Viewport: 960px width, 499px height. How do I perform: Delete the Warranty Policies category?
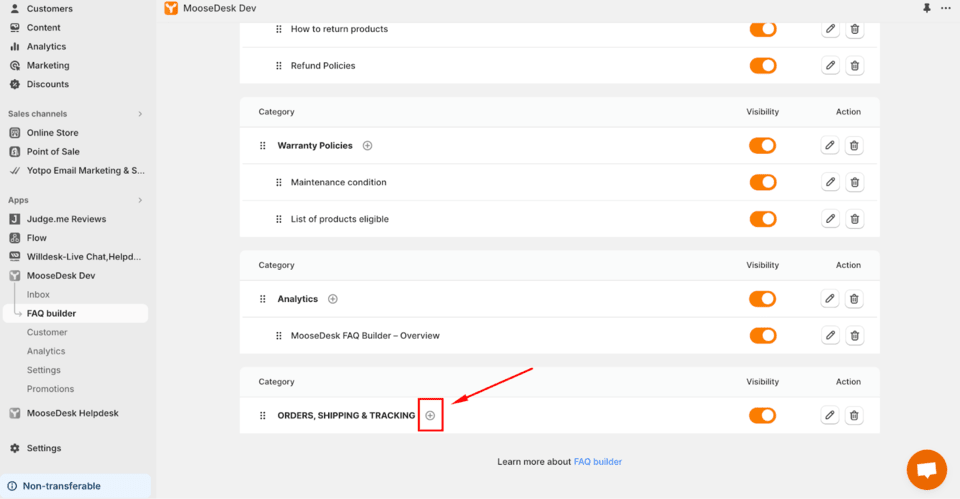point(854,146)
